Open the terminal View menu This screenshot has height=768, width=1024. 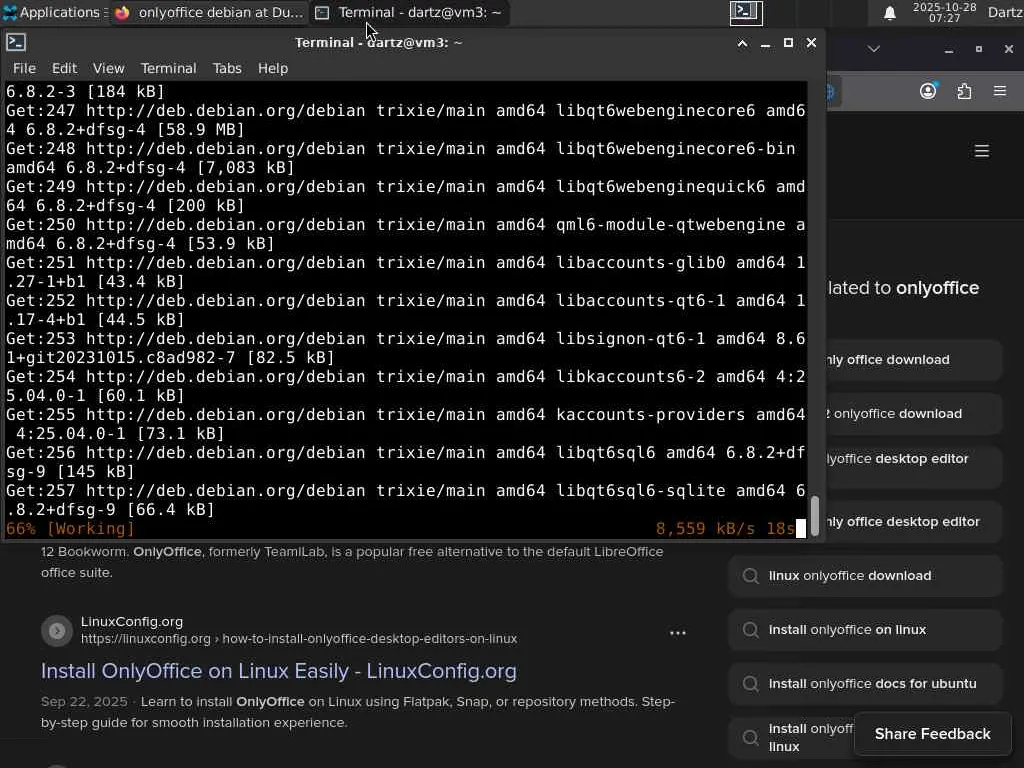108,68
